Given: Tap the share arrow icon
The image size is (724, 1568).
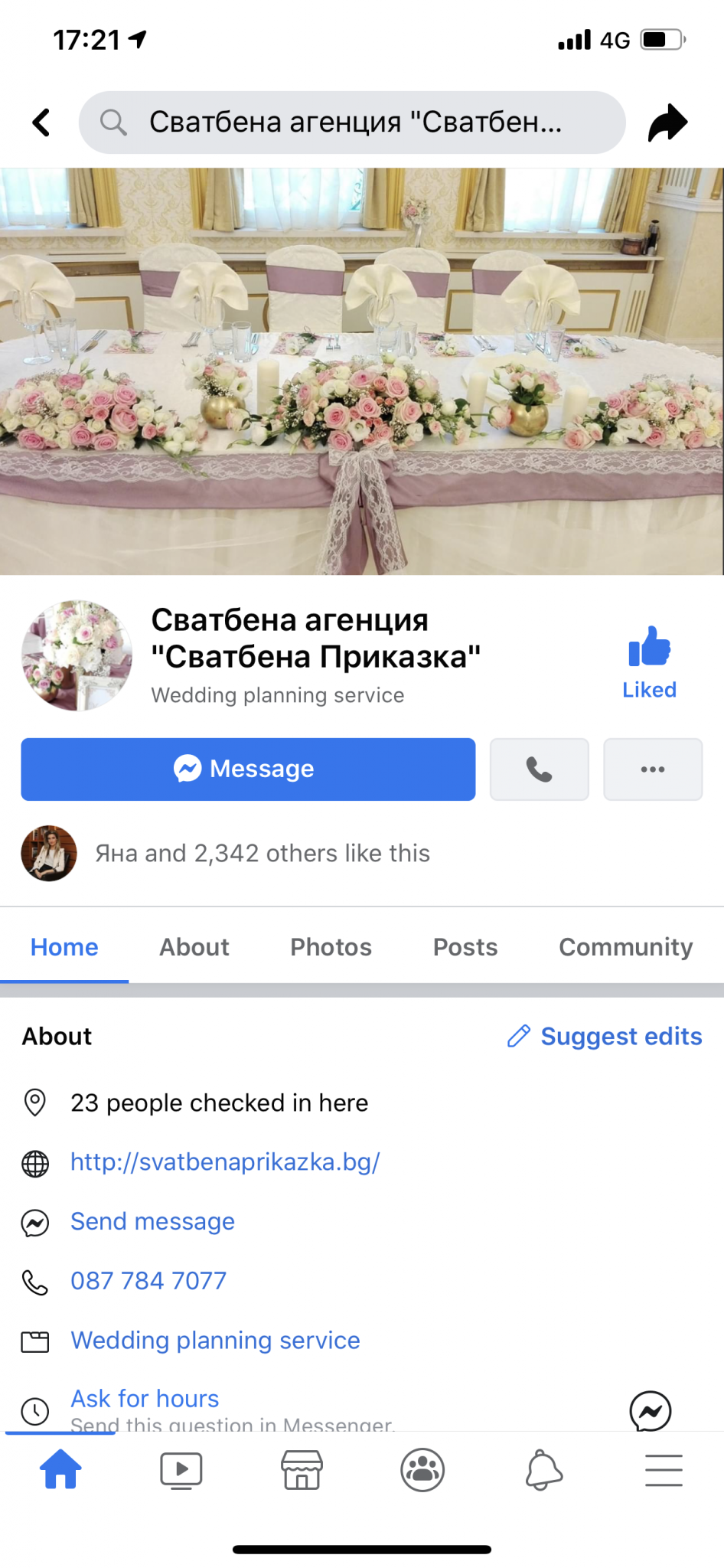Looking at the screenshot, I should [668, 122].
